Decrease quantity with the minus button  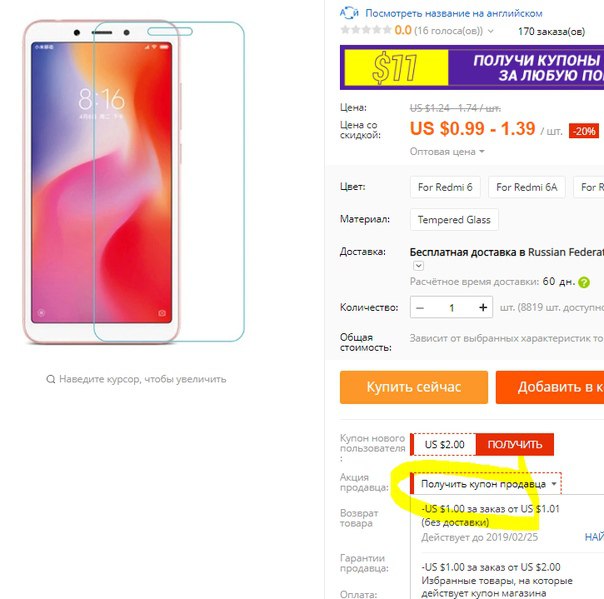pos(420,308)
